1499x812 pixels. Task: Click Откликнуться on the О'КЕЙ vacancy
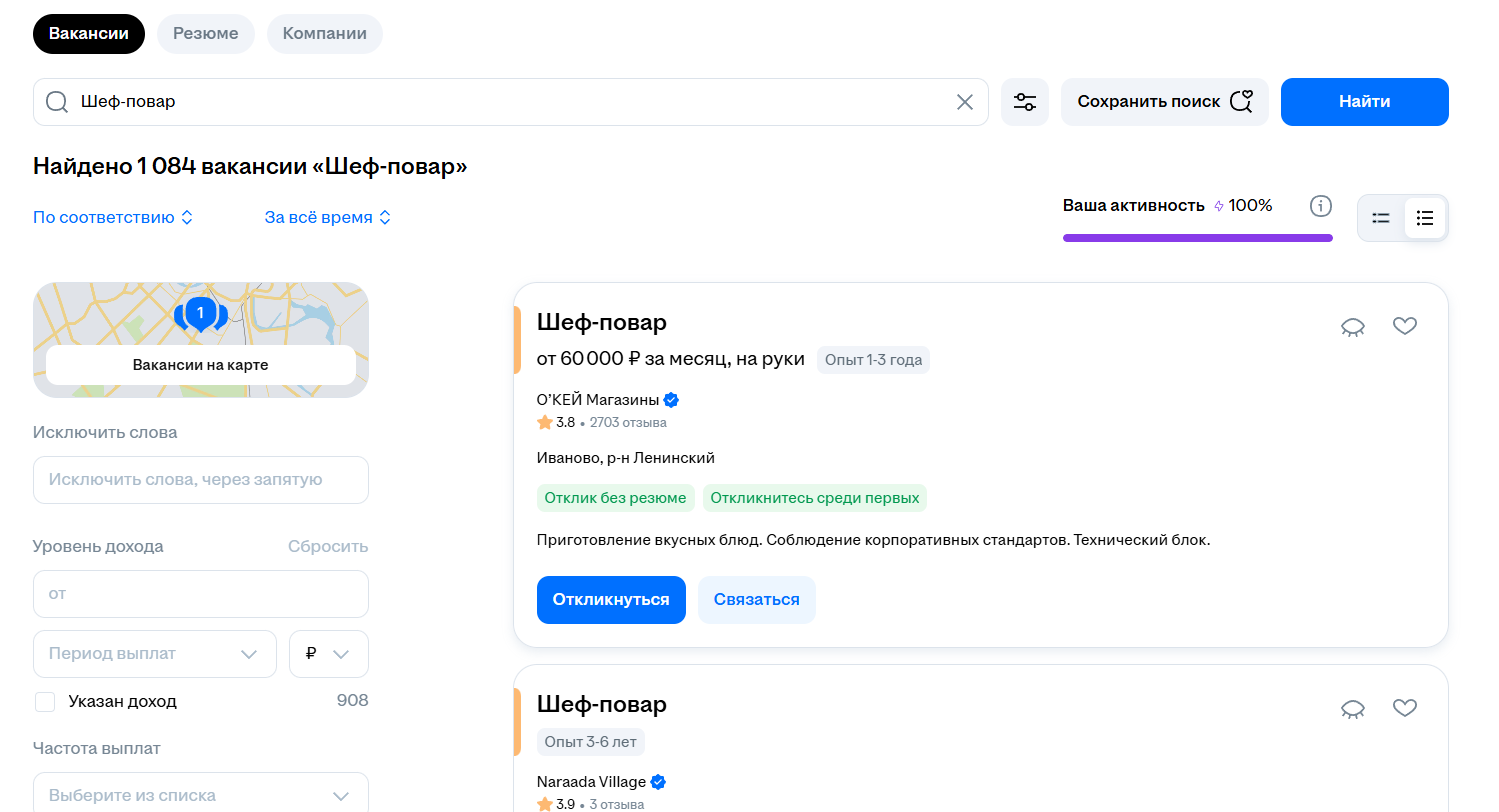click(611, 600)
